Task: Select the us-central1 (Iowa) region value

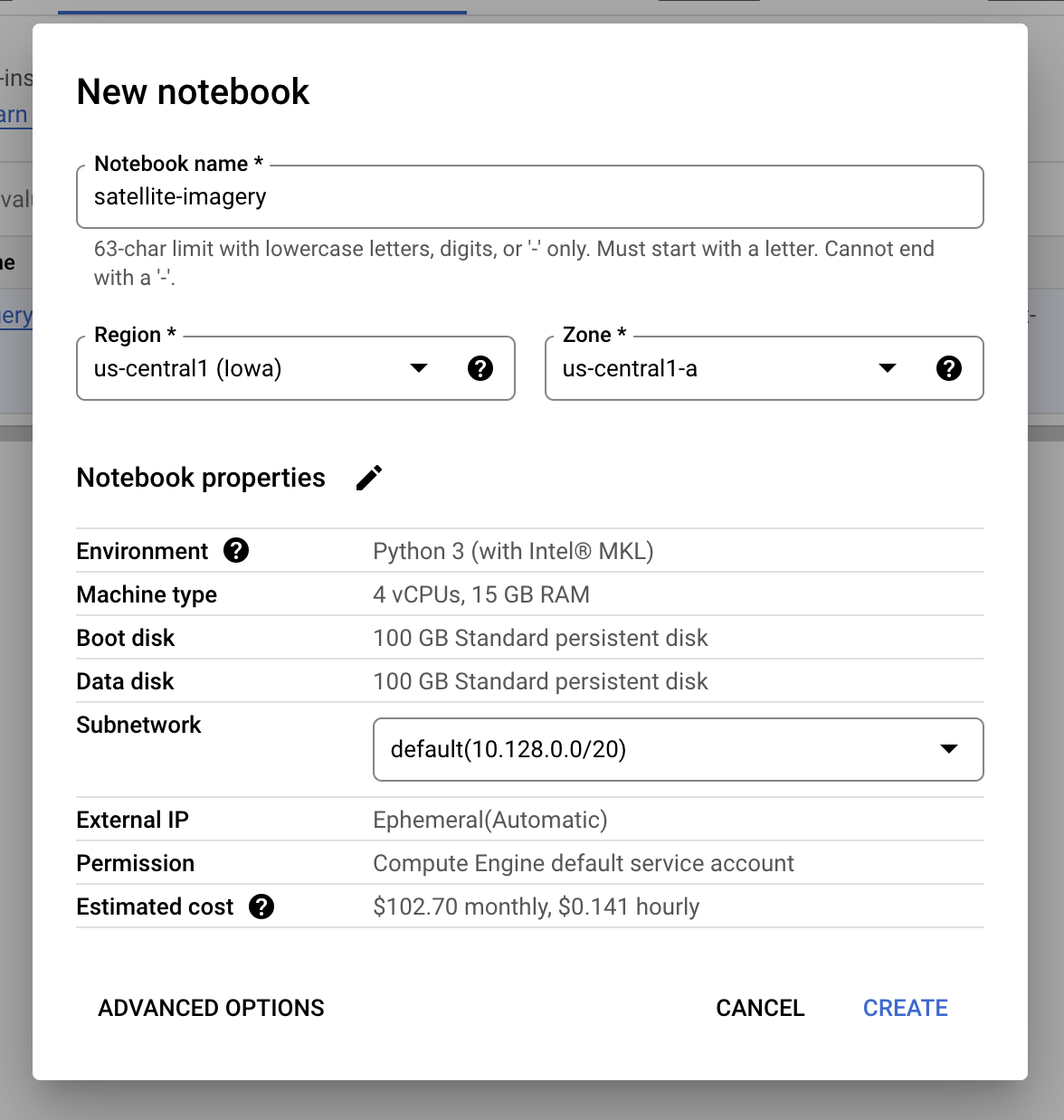Action: (x=187, y=368)
